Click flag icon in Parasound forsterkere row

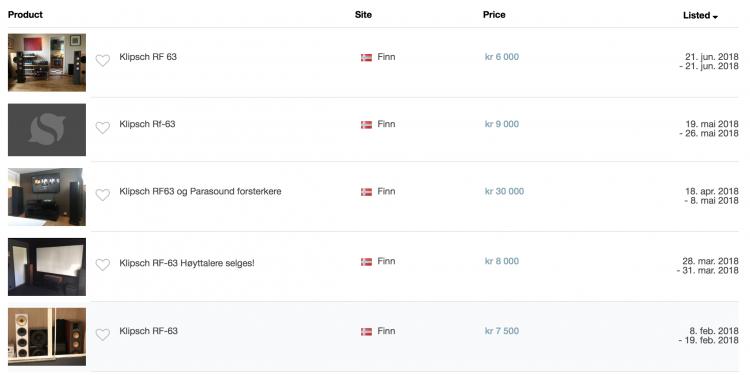pos(366,192)
